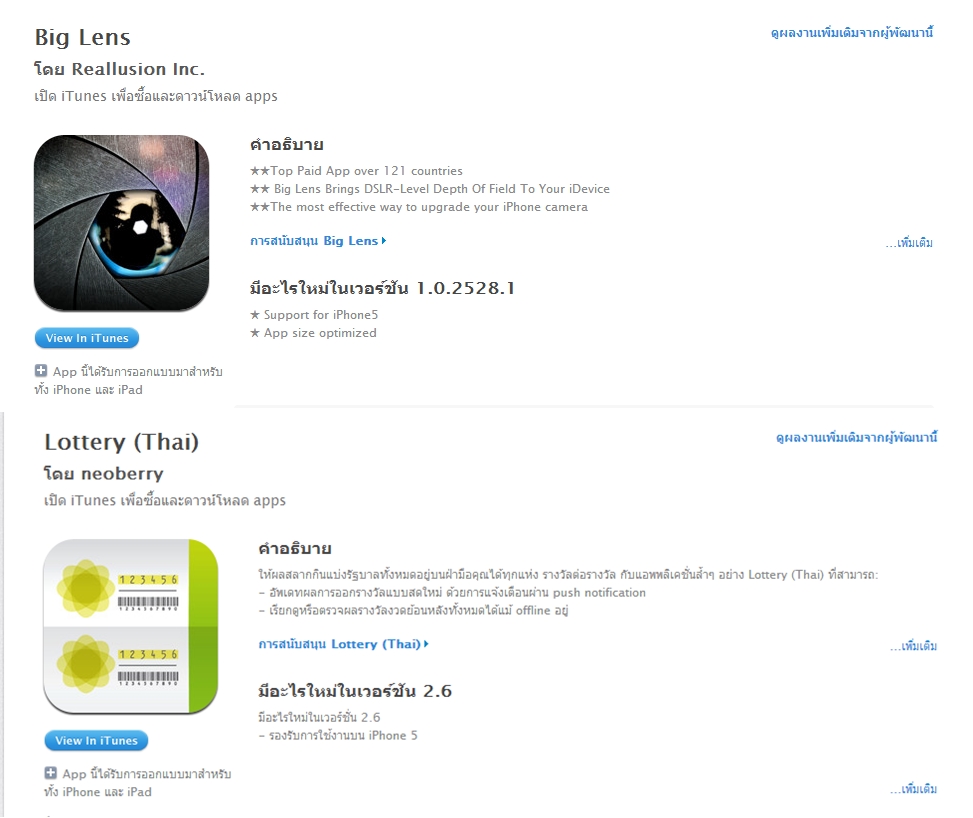Click the plus icon beside Big Lens compatibility note
The height and width of the screenshot is (818, 973).
[41, 371]
